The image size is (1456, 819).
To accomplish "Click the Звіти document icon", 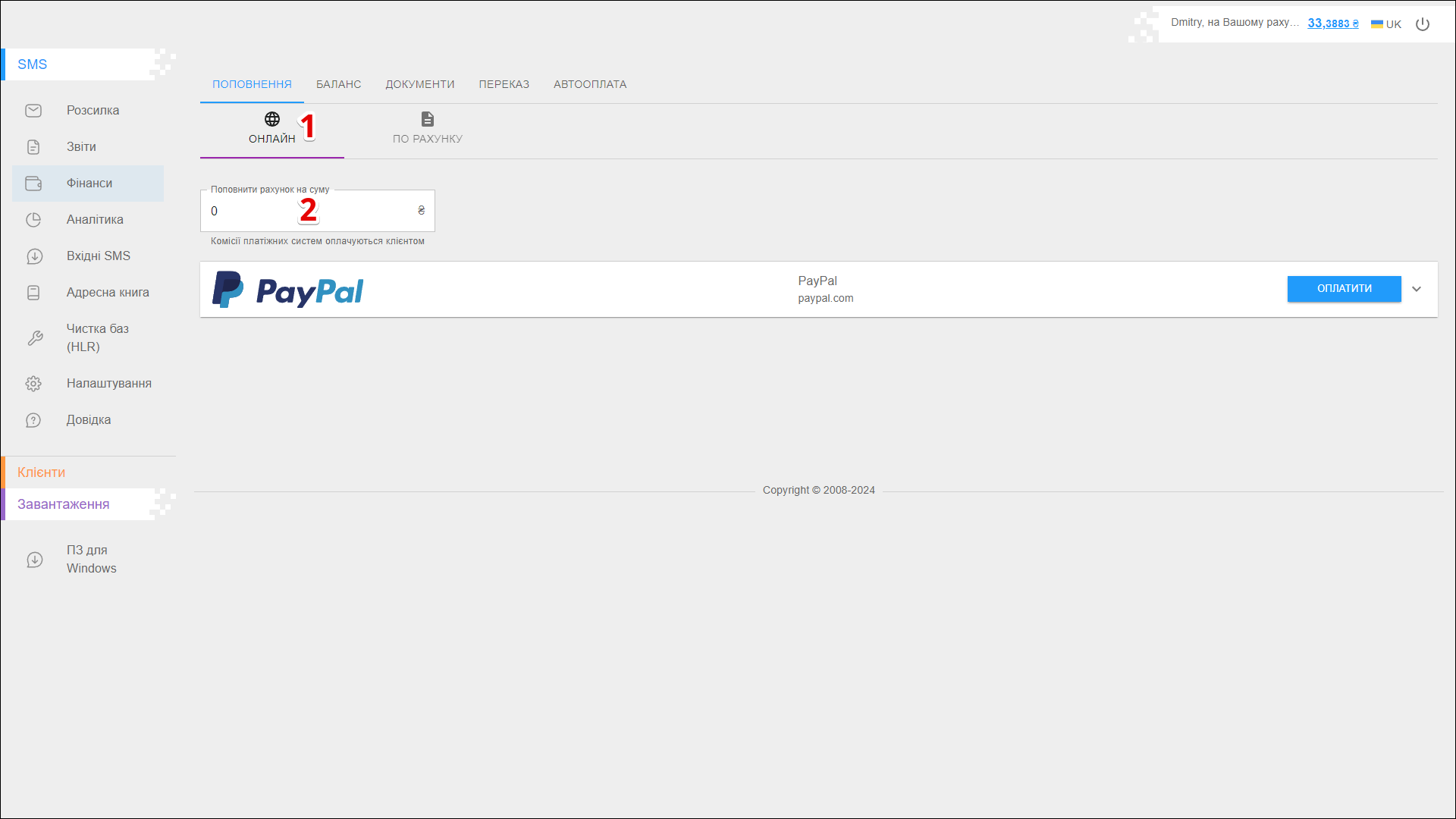I will pos(33,147).
